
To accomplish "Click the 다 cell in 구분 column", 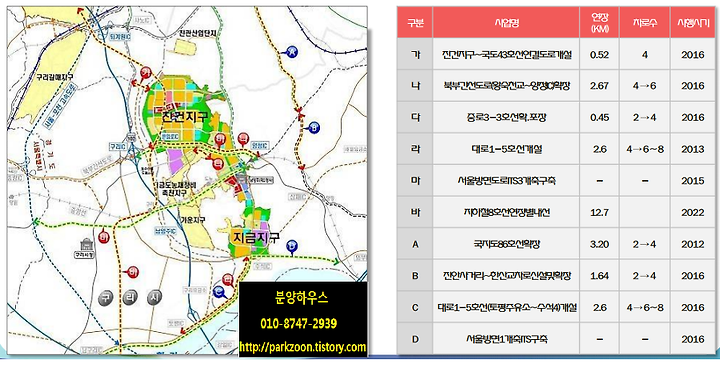I will click(415, 117).
